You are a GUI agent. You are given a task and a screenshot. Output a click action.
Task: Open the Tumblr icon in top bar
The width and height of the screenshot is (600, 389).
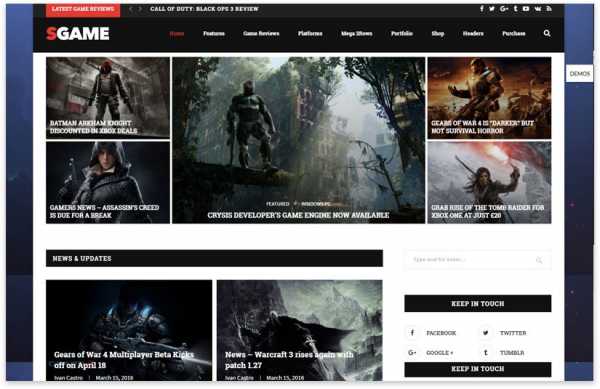pyautogui.click(x=515, y=8)
